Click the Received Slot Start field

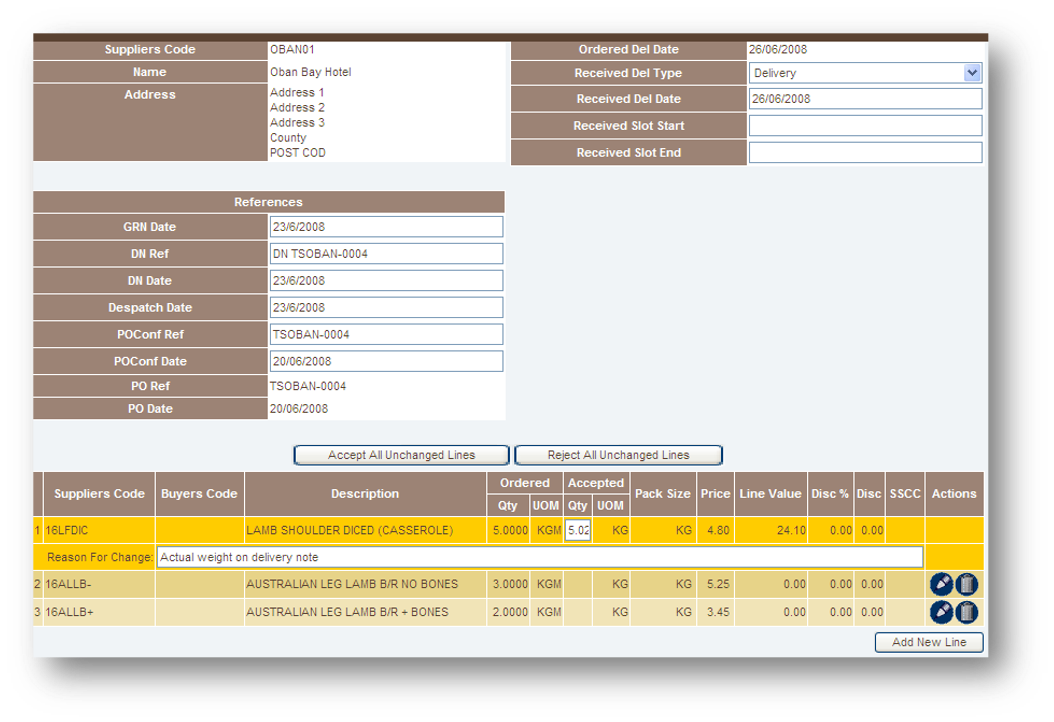865,126
